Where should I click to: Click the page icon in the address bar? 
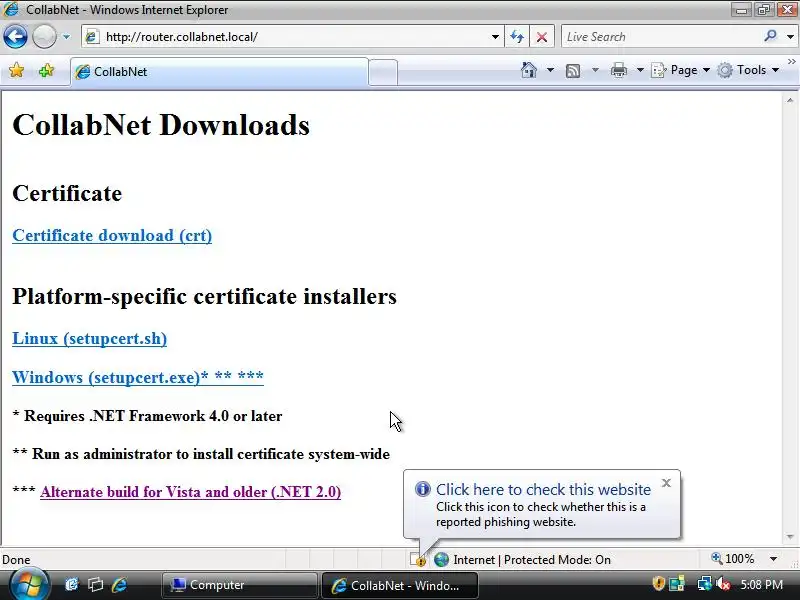coord(92,37)
